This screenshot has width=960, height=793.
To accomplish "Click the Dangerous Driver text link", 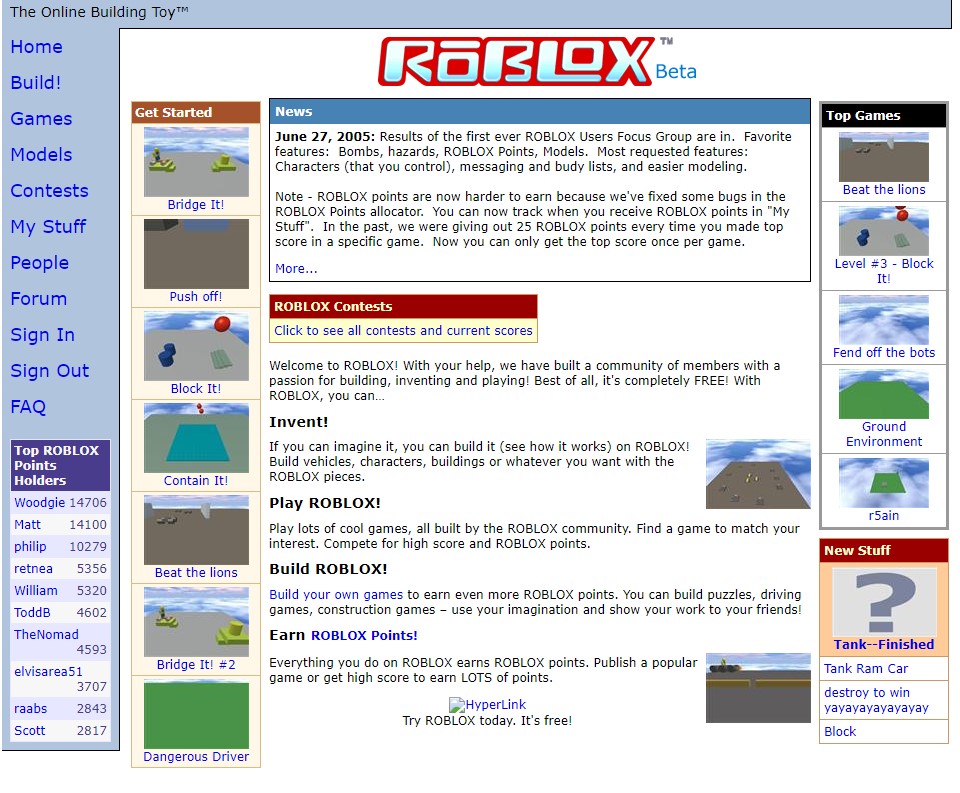I will (x=196, y=757).
